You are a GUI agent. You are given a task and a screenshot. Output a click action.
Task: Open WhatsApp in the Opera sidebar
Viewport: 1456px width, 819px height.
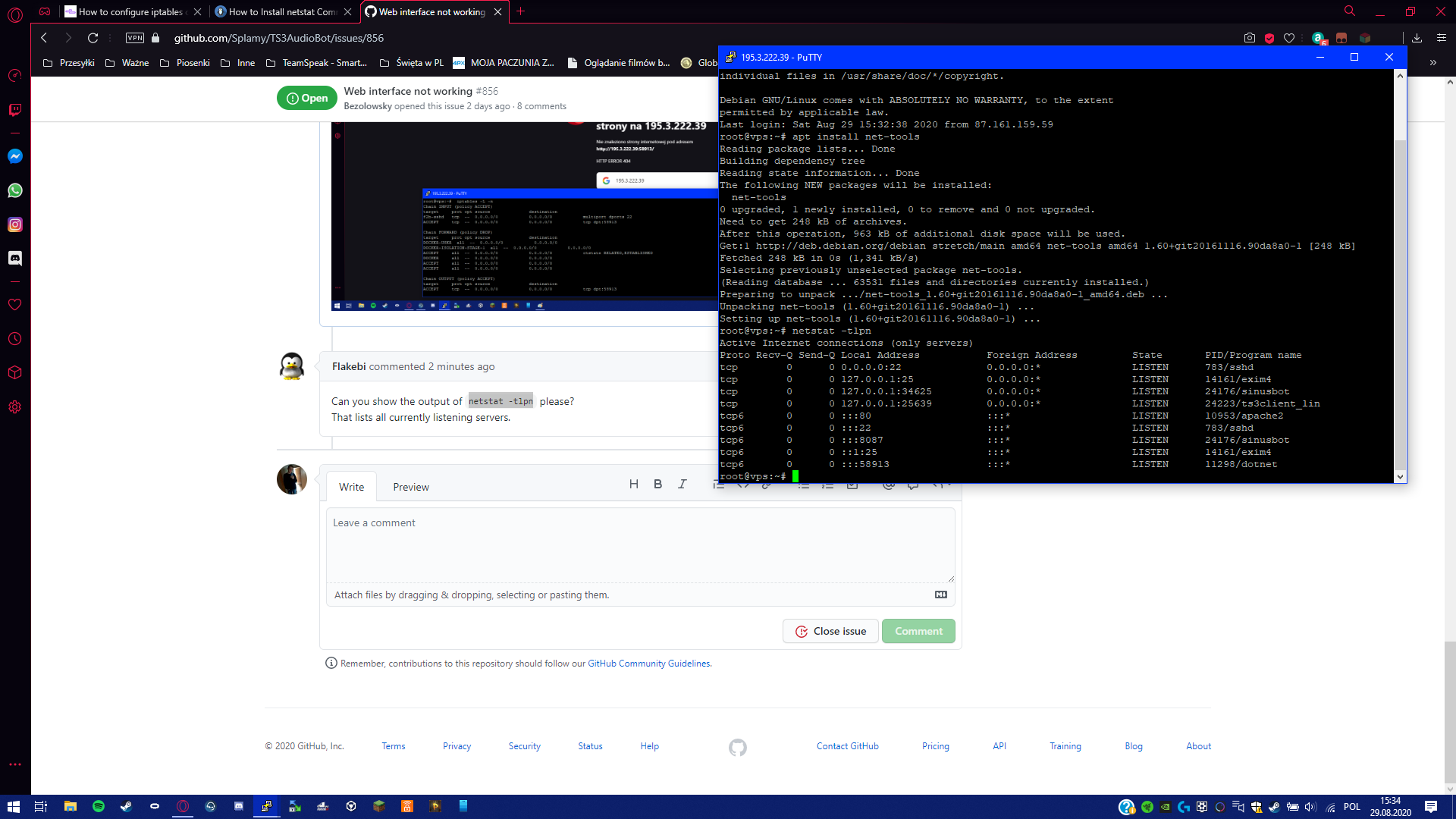pyautogui.click(x=14, y=190)
